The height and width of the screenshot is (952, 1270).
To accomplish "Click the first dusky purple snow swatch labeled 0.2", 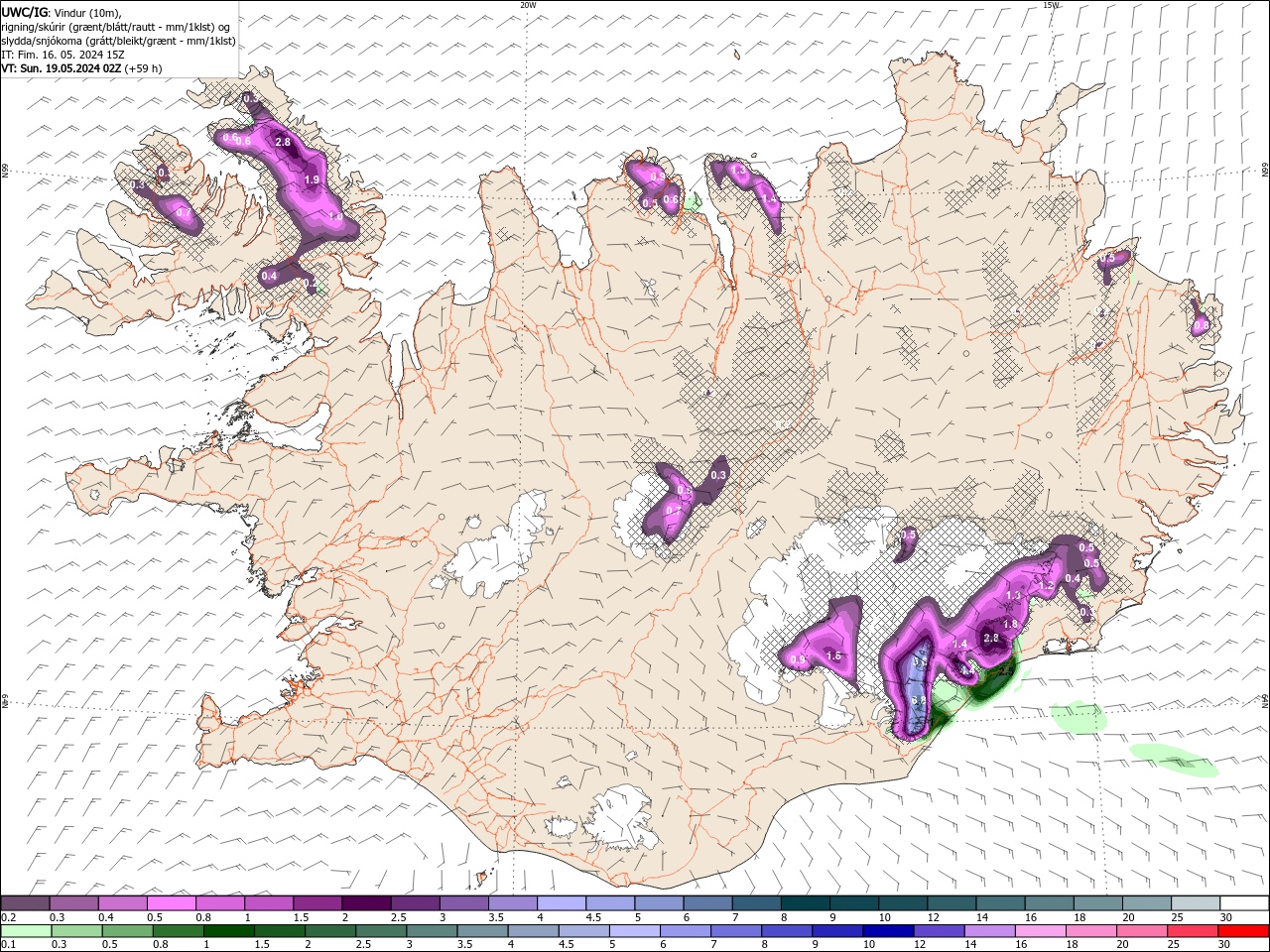I will 26,903.
